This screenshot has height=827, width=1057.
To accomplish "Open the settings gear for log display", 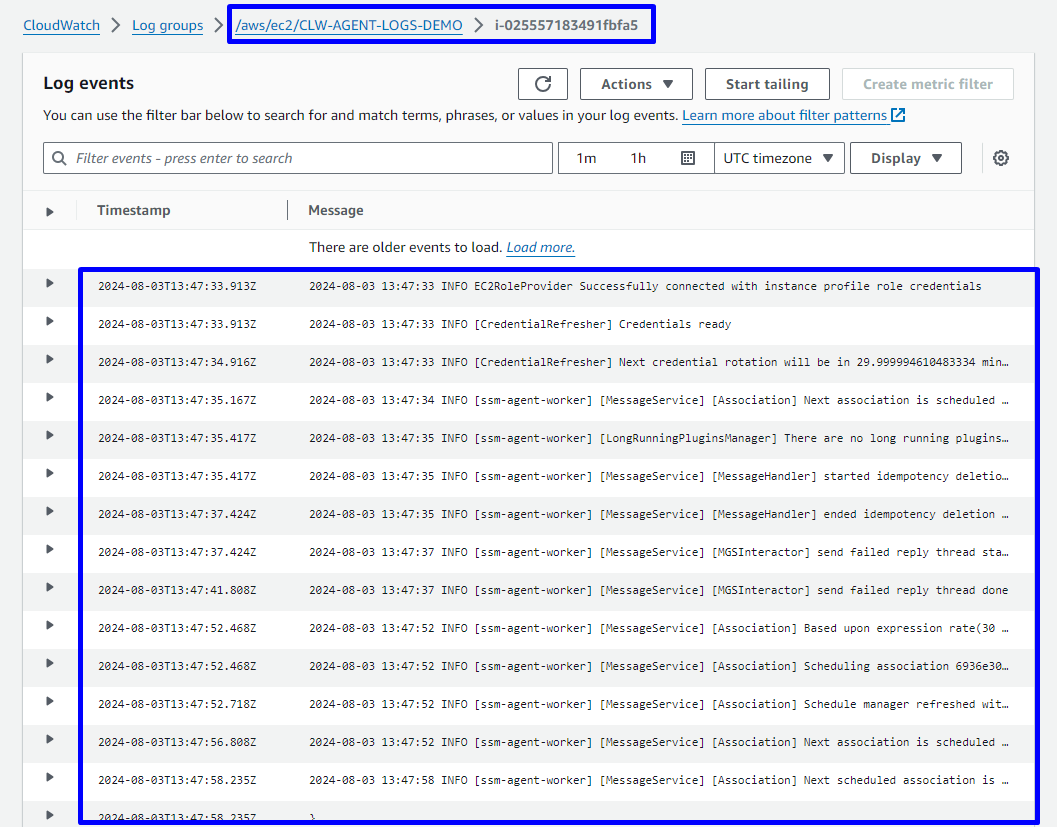I will [1001, 158].
